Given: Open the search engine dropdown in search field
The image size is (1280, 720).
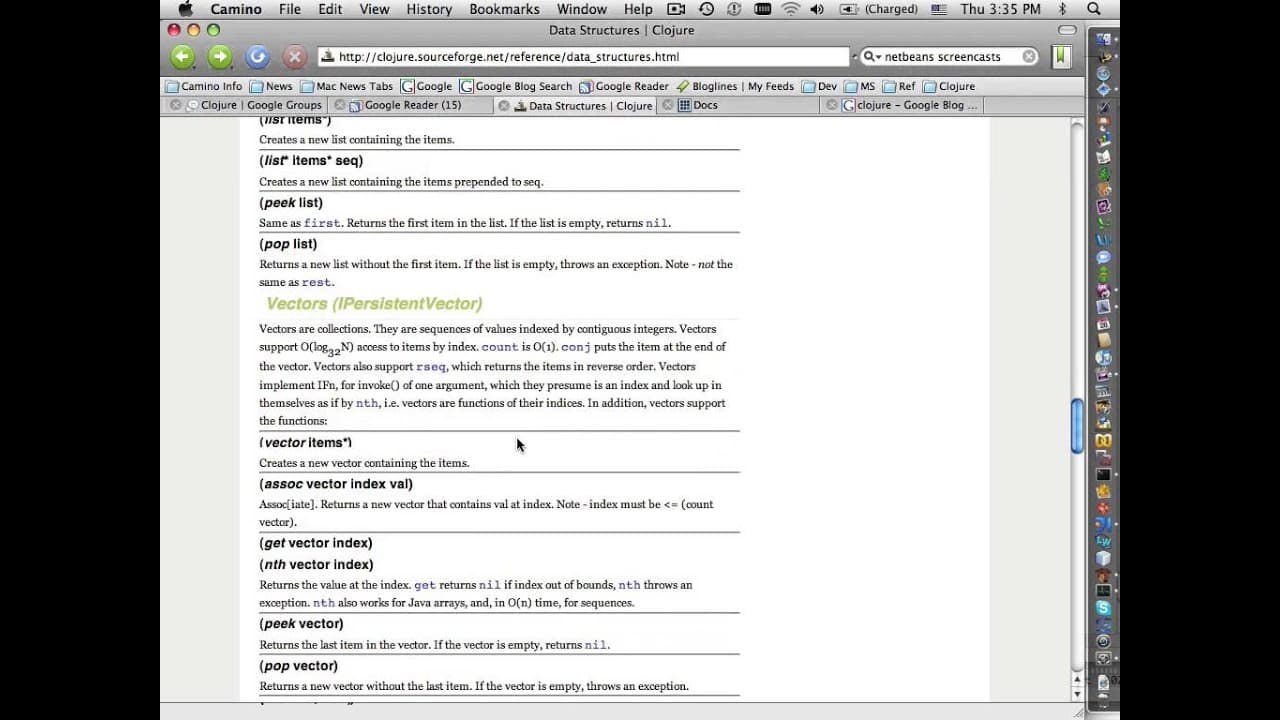Looking at the screenshot, I should click(x=872, y=57).
